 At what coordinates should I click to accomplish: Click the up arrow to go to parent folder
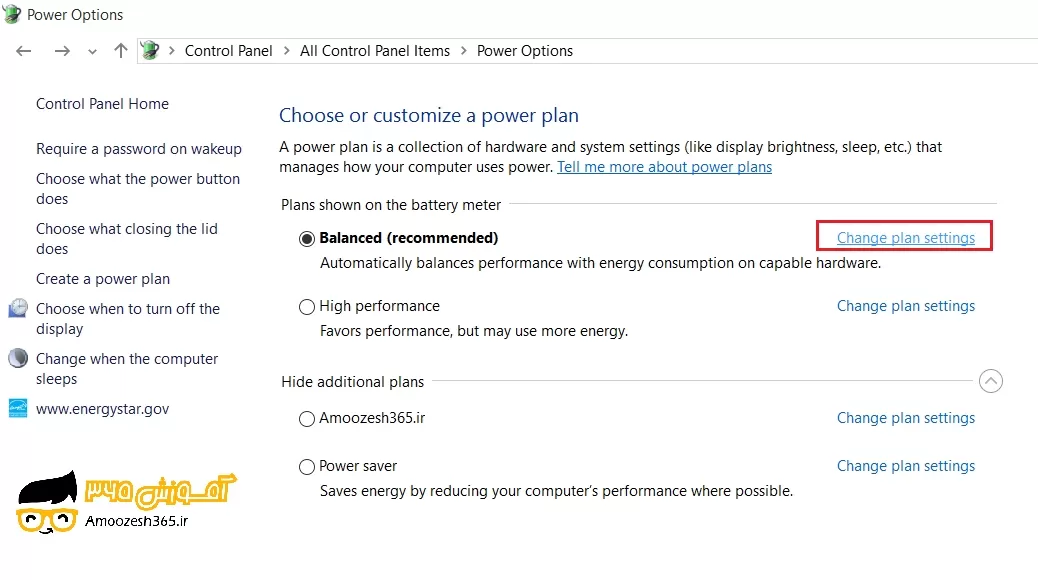(x=120, y=50)
